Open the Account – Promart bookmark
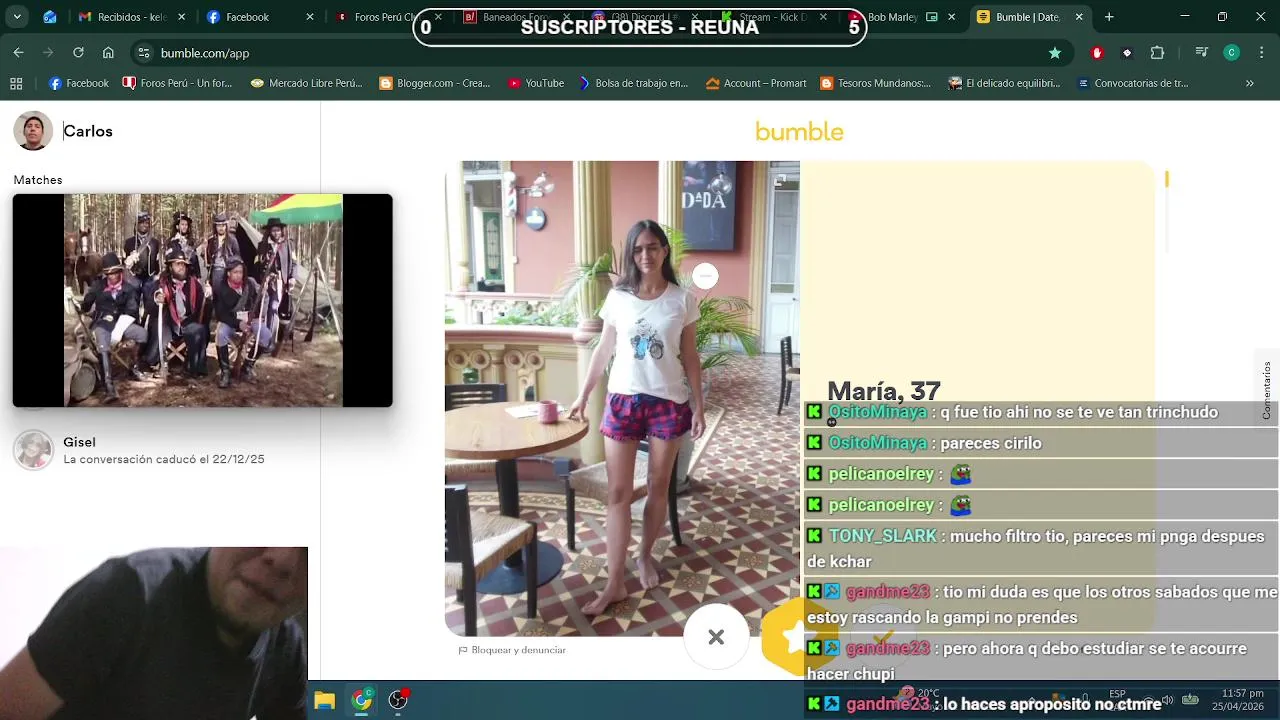Screen dimensions: 1280x720 click(756, 83)
